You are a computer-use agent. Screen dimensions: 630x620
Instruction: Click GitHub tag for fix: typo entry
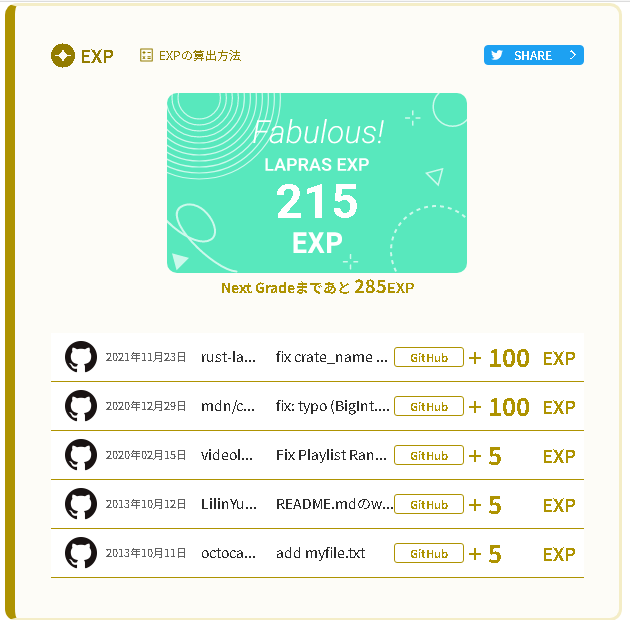click(x=428, y=406)
